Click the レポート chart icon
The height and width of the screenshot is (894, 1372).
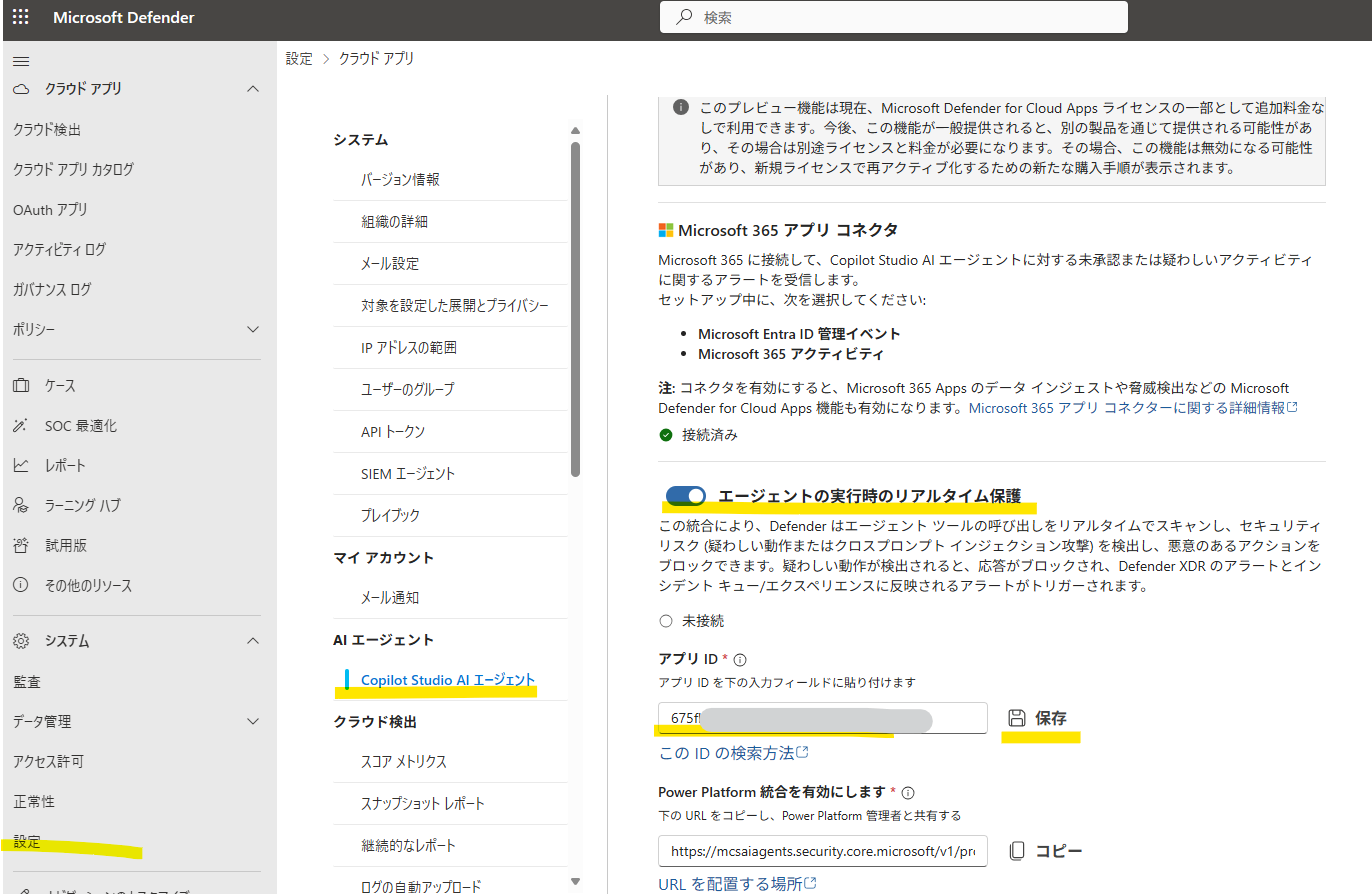21,466
